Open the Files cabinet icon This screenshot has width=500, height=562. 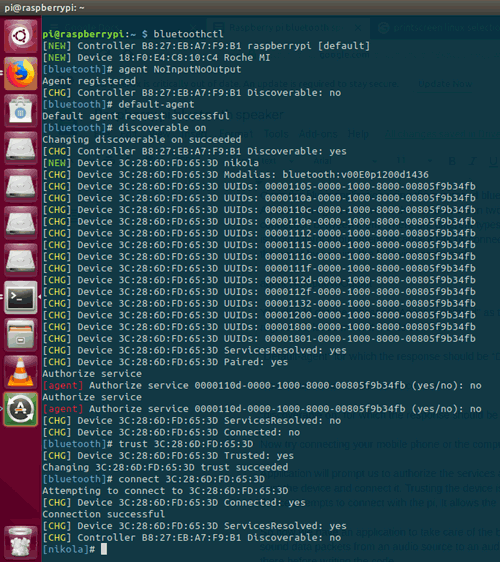(20, 335)
